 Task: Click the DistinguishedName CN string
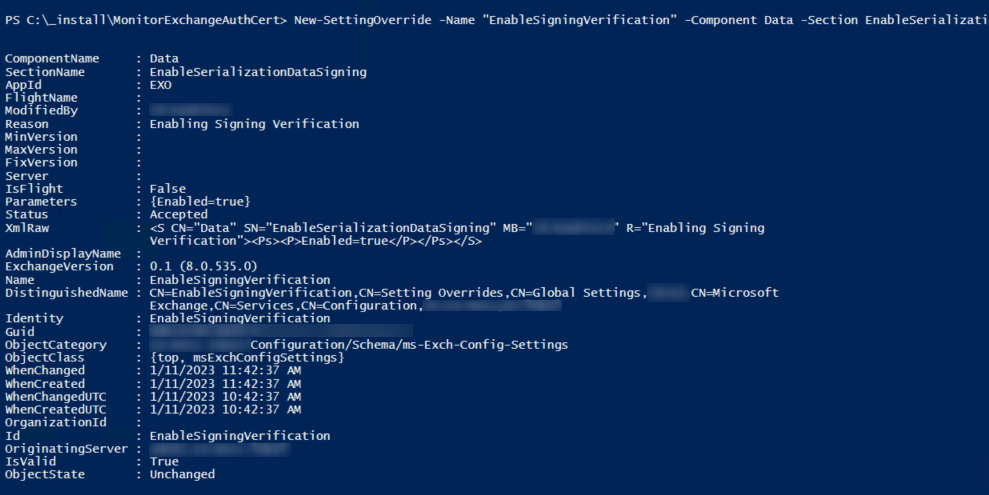(464, 299)
